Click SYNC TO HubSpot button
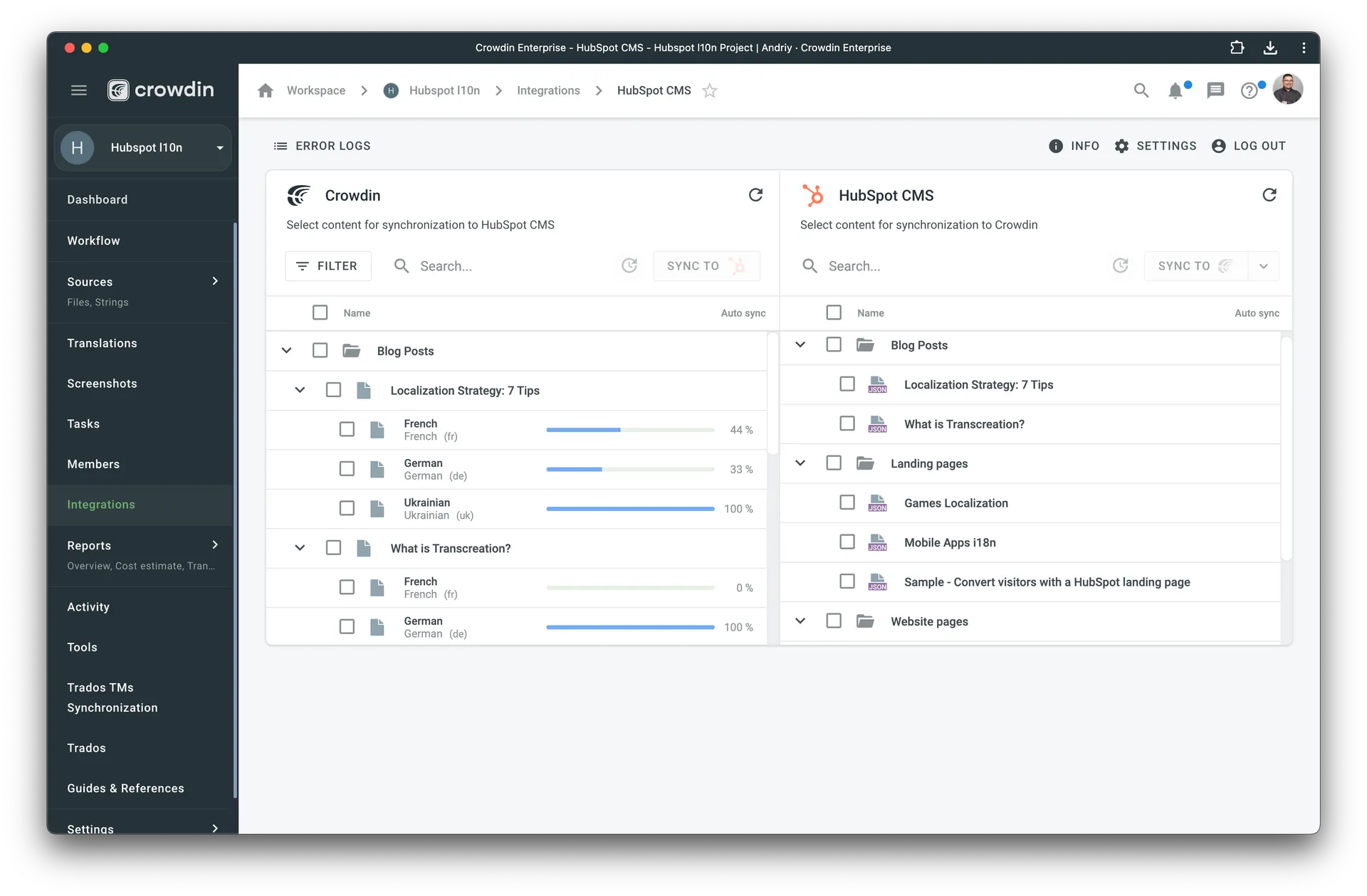The height and width of the screenshot is (896, 1367). [x=706, y=266]
